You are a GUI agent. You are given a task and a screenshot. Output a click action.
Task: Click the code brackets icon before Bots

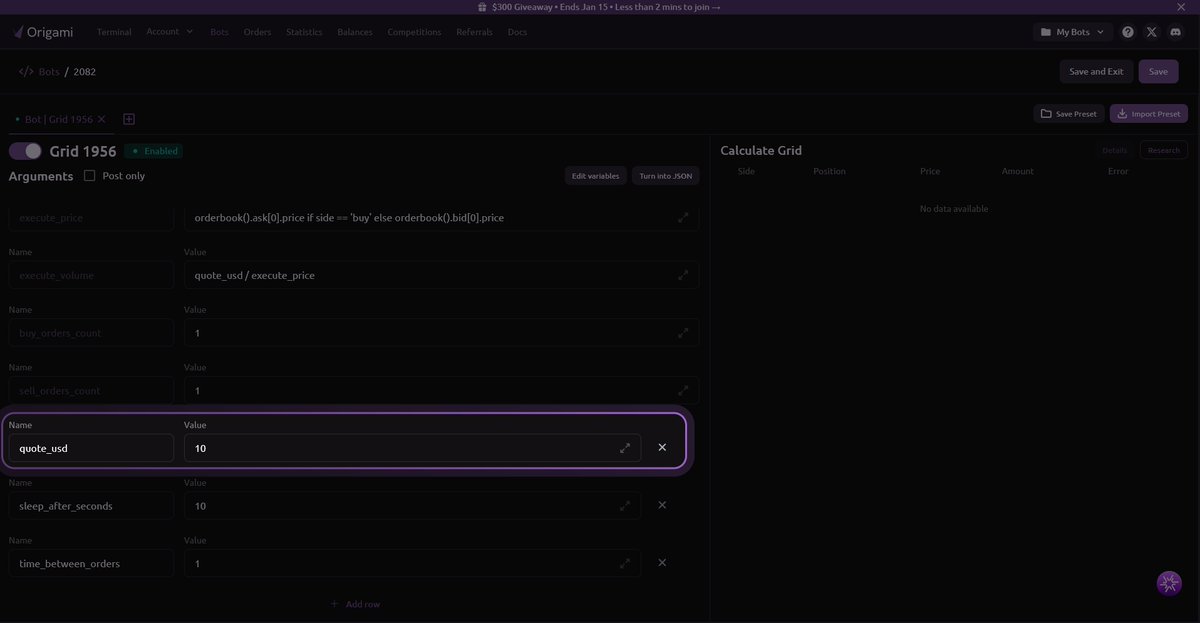[26, 72]
